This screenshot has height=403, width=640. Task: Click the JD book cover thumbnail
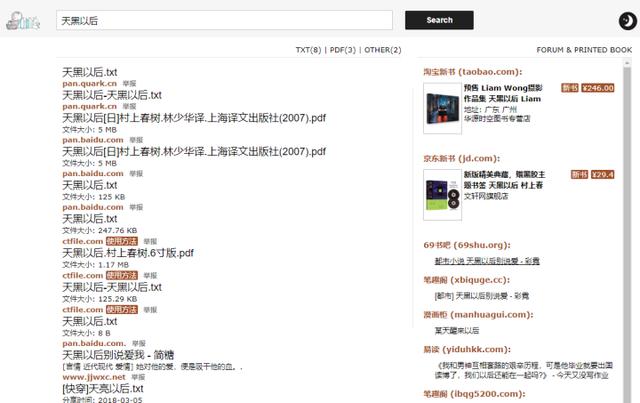pos(443,194)
